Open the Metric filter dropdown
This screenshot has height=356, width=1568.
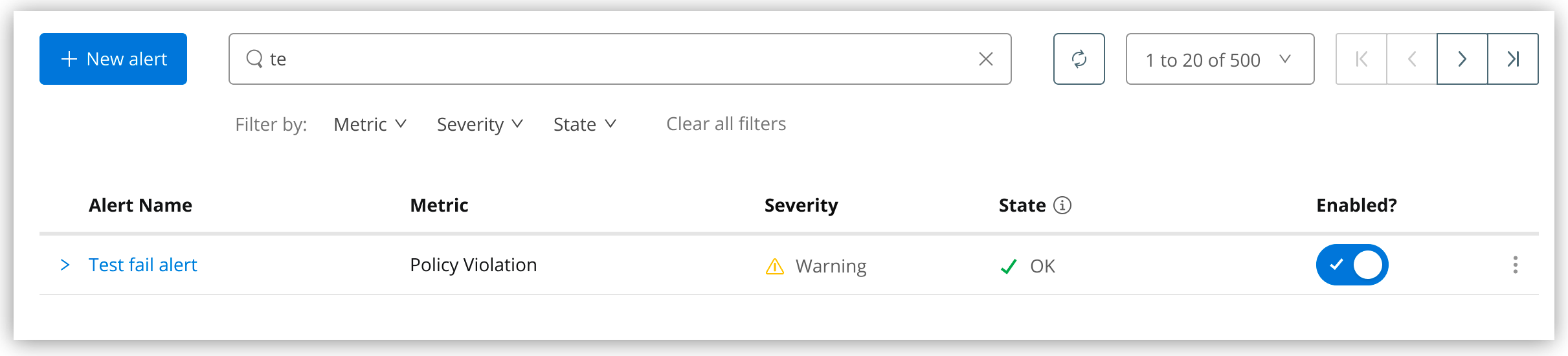coord(370,124)
